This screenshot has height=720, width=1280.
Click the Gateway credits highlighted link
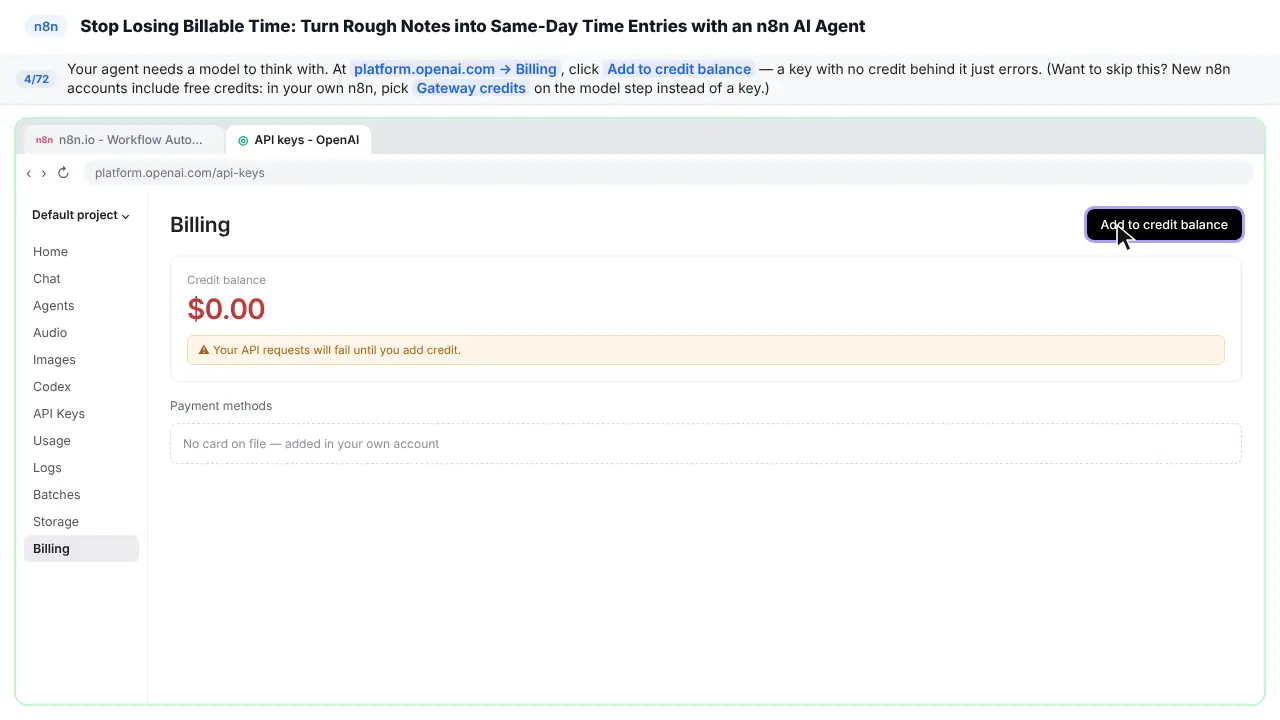coord(471,88)
